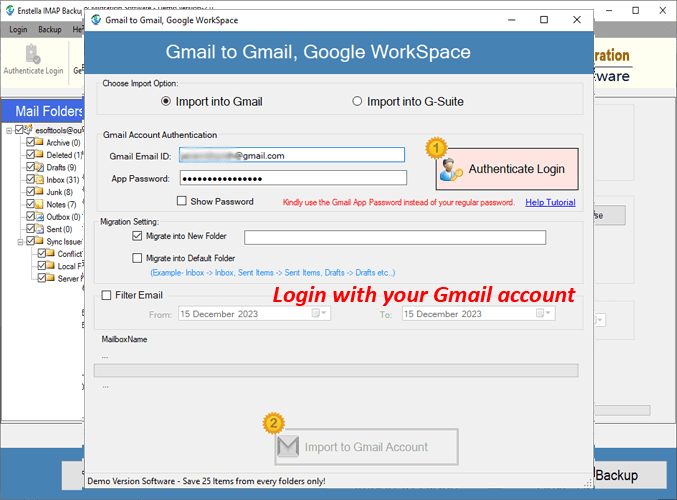Click the Authenticate Login button in Gmail dialog
Screen dimensions: 677x500
point(507,169)
